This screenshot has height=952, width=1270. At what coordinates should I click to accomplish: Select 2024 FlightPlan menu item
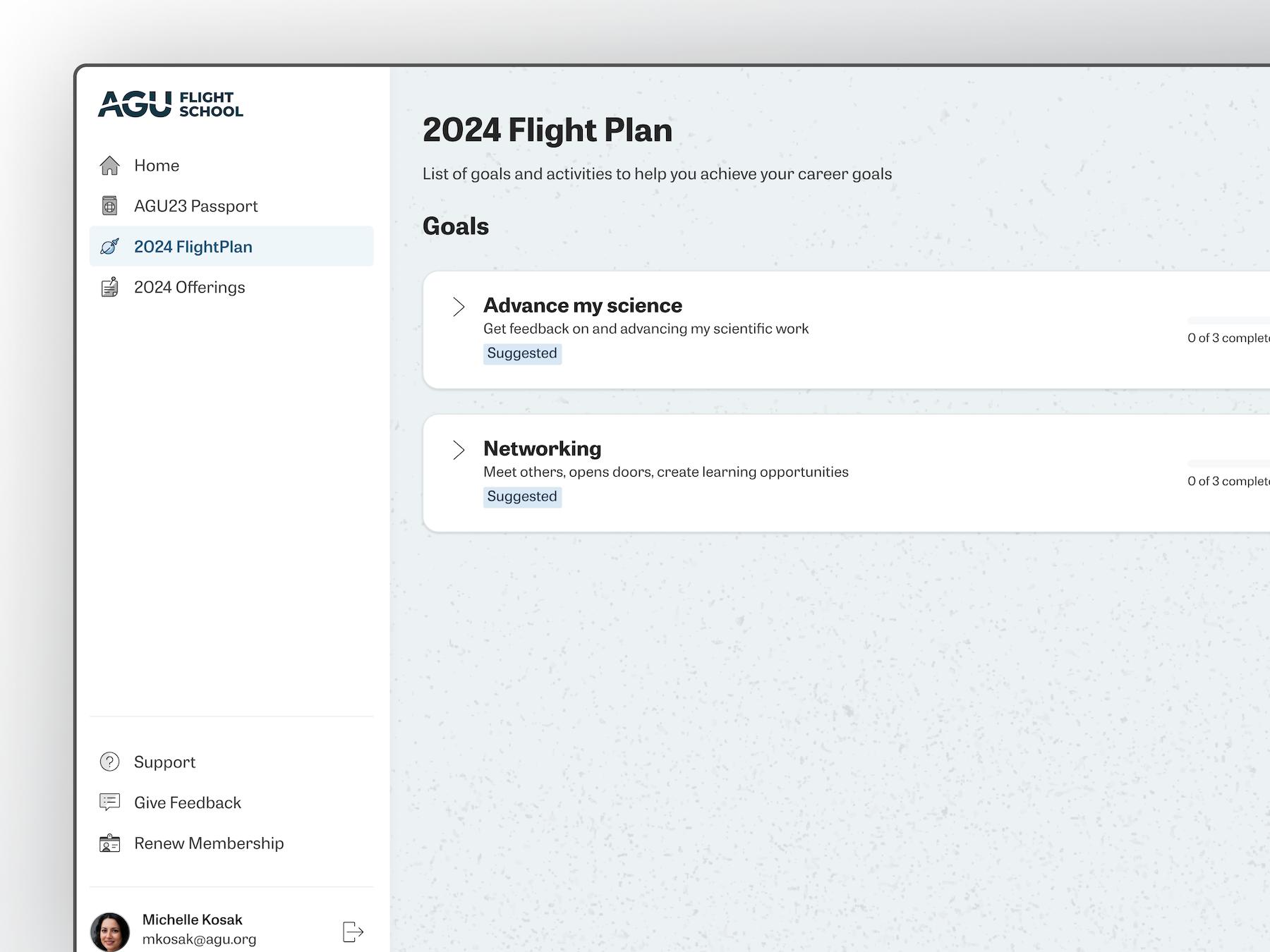pyautogui.click(x=231, y=246)
